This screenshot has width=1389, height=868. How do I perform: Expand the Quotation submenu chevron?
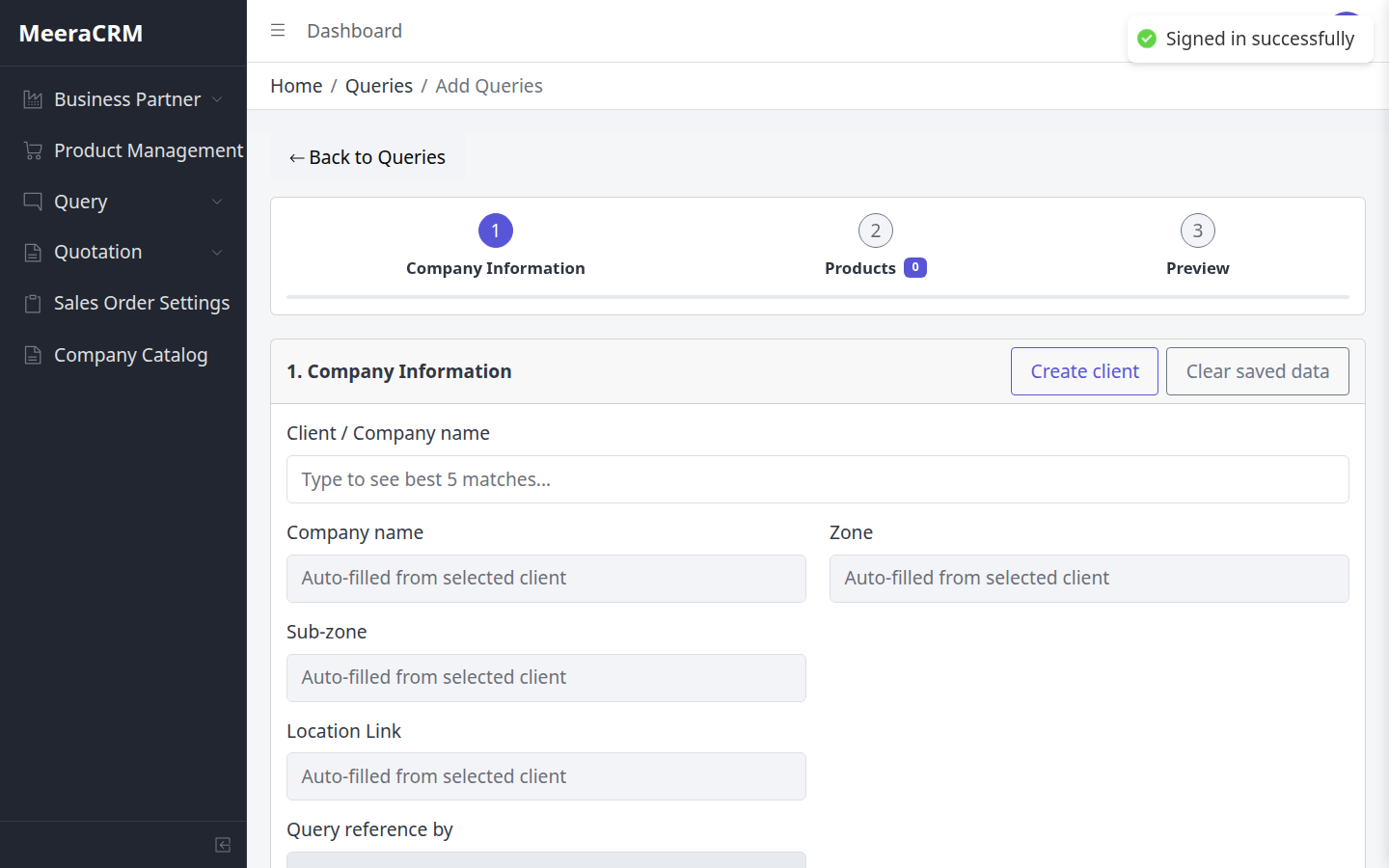pos(217,253)
